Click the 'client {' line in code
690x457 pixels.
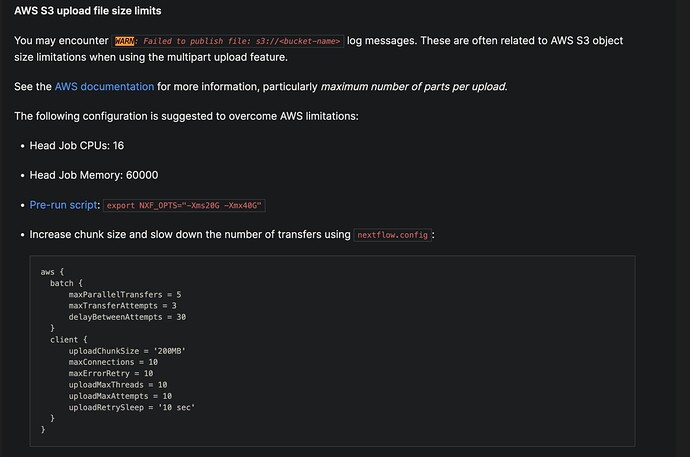point(69,339)
